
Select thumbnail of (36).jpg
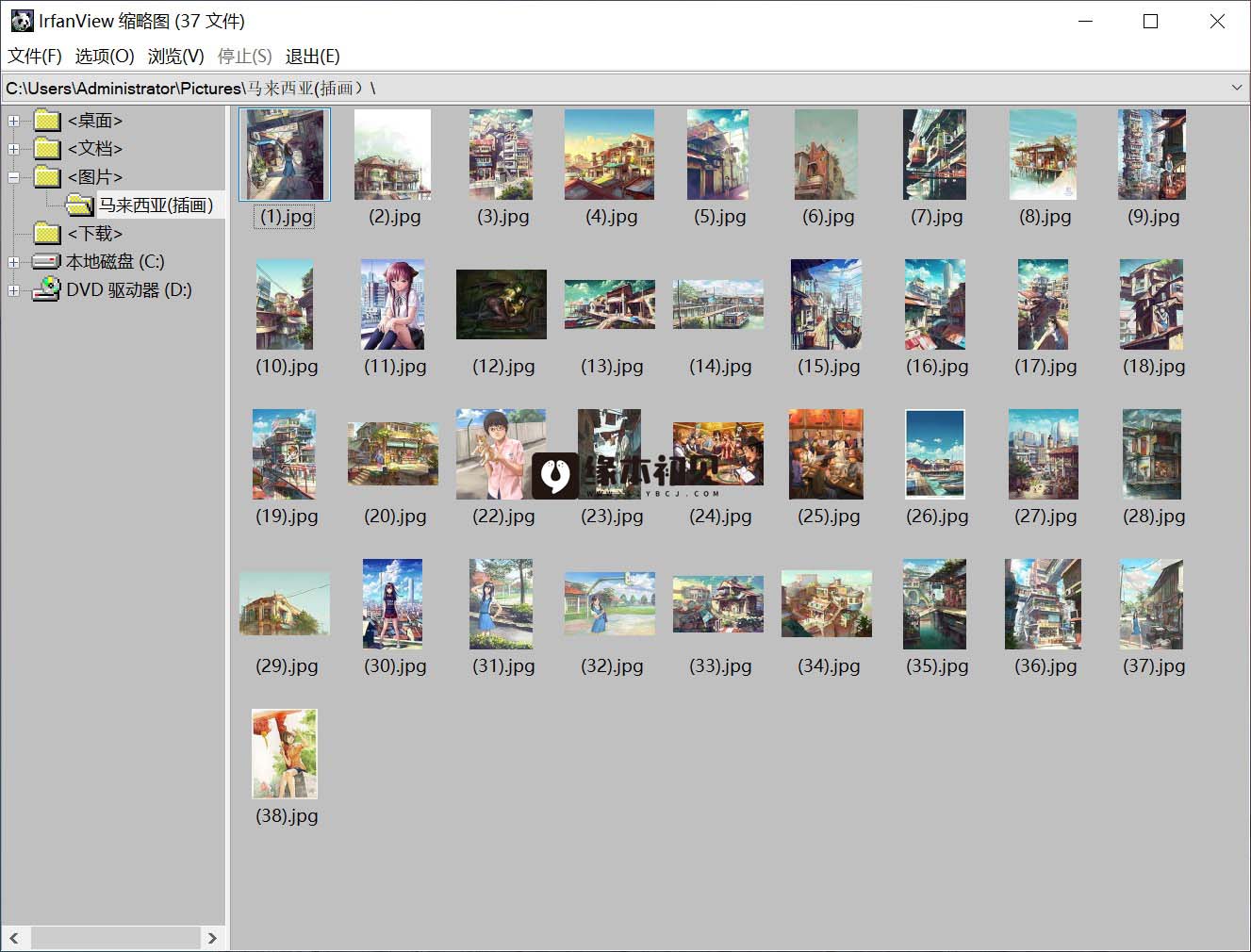(x=1043, y=604)
